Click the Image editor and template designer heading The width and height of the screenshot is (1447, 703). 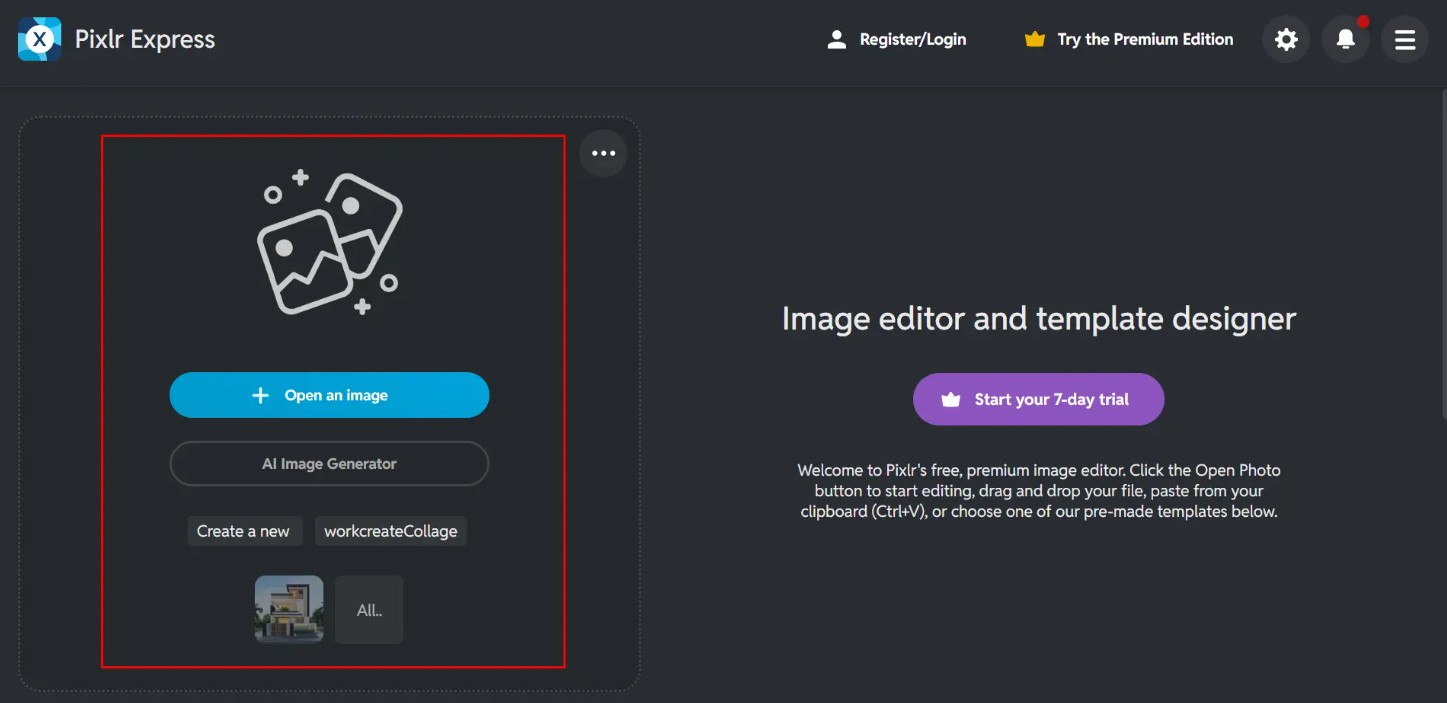point(1039,319)
